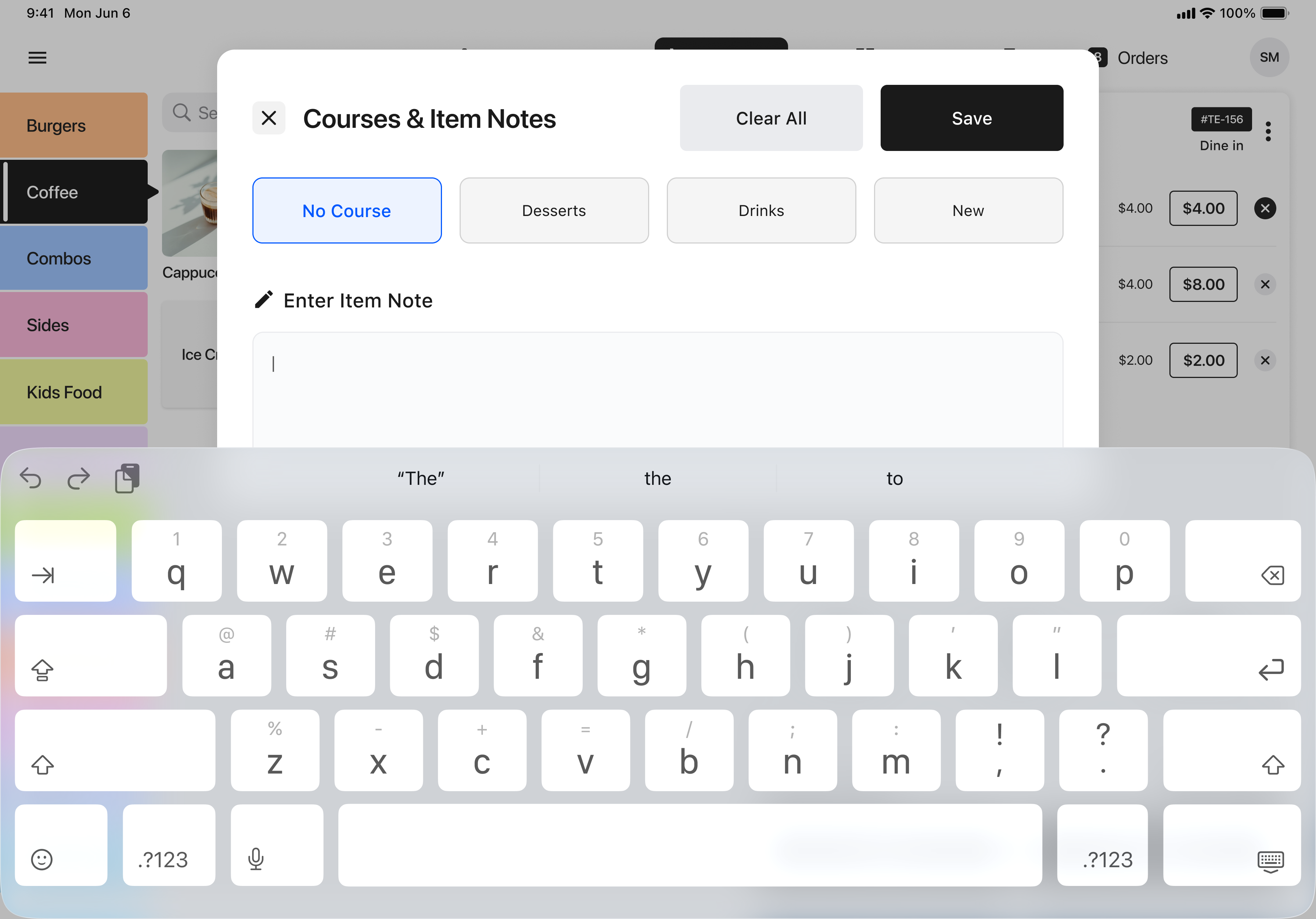This screenshot has height=919, width=1316.
Task: Tap the caps lock key
Action: (90, 656)
